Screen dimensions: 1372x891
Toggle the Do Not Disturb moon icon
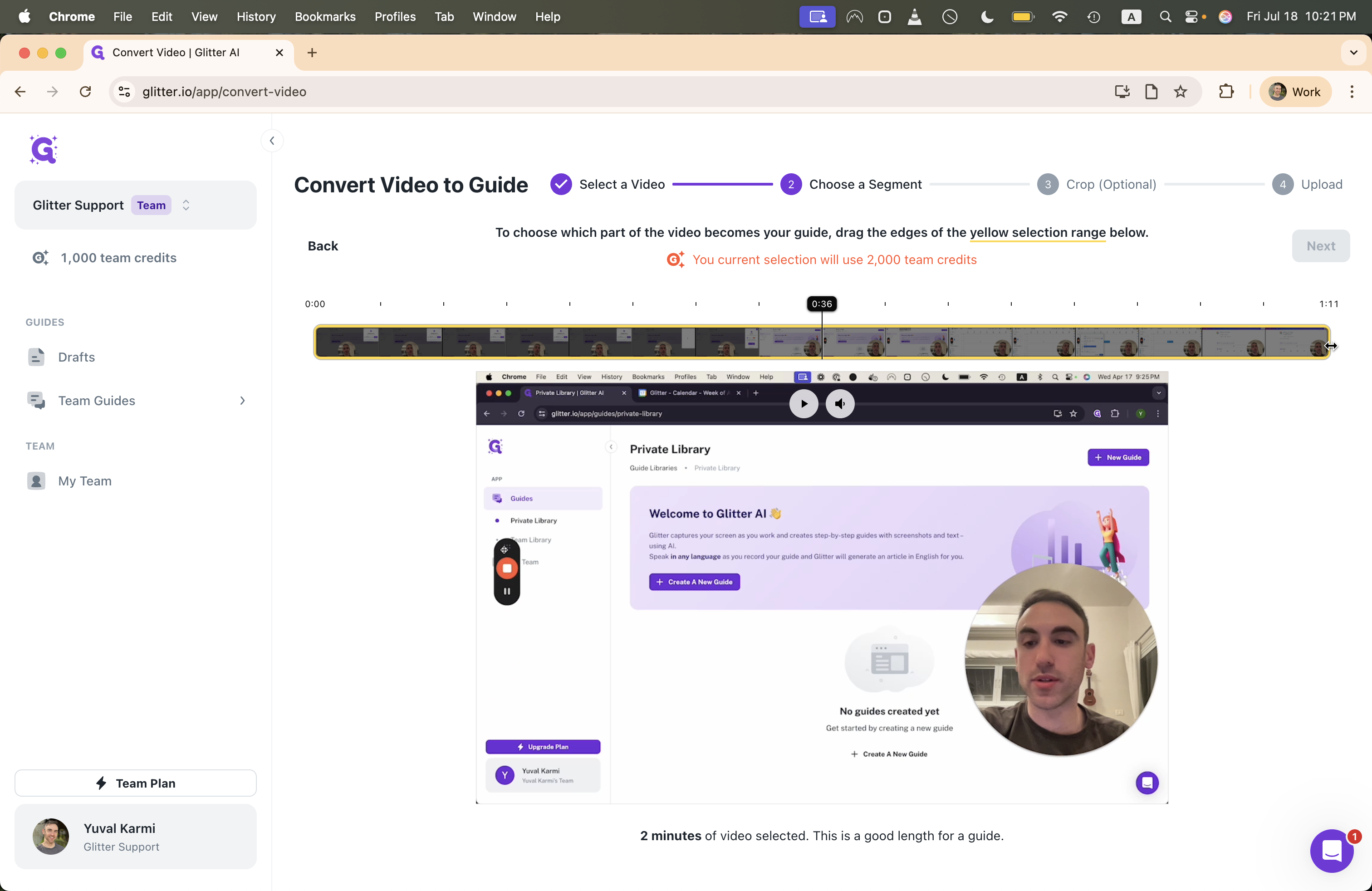[987, 17]
